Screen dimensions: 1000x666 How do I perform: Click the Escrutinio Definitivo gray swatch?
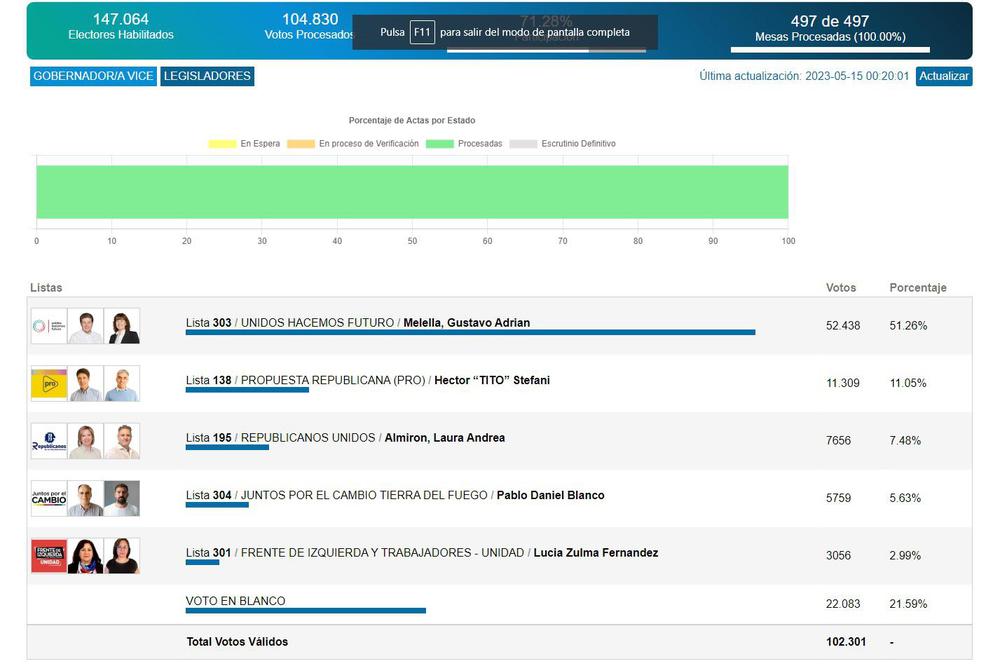pyautogui.click(x=523, y=144)
